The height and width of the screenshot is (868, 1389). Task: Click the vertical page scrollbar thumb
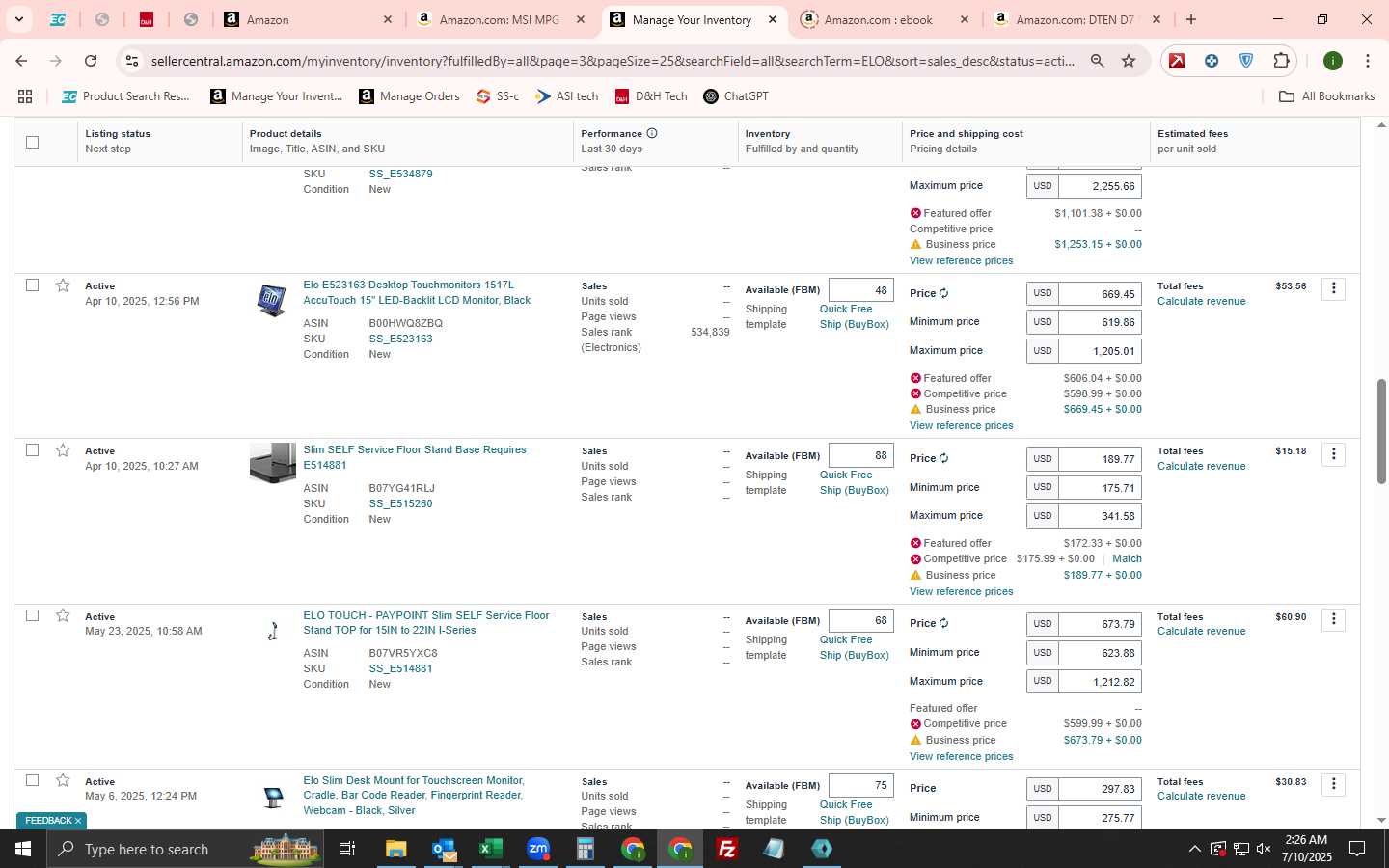[1381, 431]
